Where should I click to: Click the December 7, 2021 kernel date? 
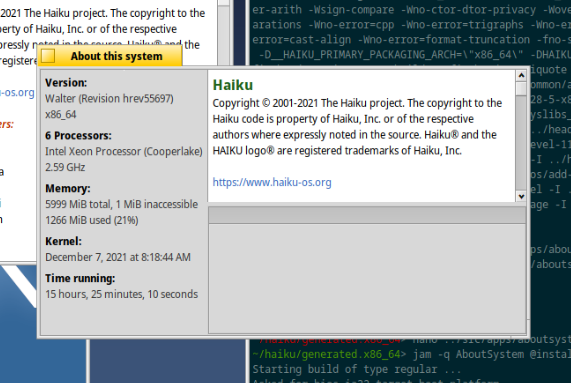click(118, 257)
